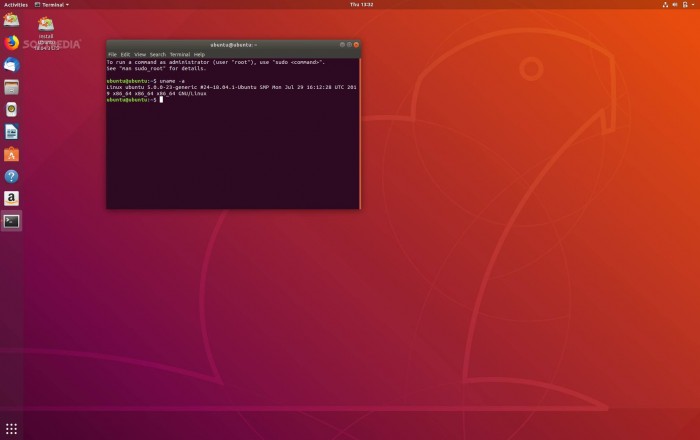The image size is (700, 440).
Task: Open Firefox from the dock
Action: point(11,42)
